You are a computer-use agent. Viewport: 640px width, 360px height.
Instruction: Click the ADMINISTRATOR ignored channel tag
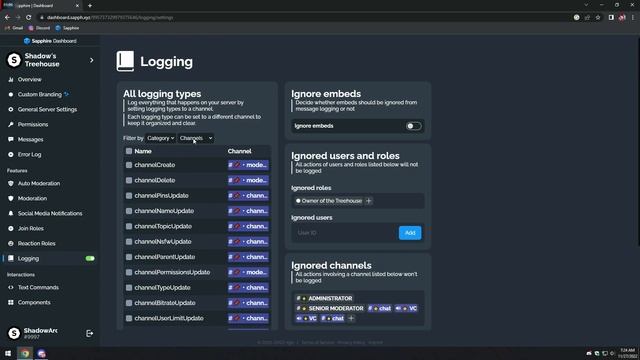point(324,298)
